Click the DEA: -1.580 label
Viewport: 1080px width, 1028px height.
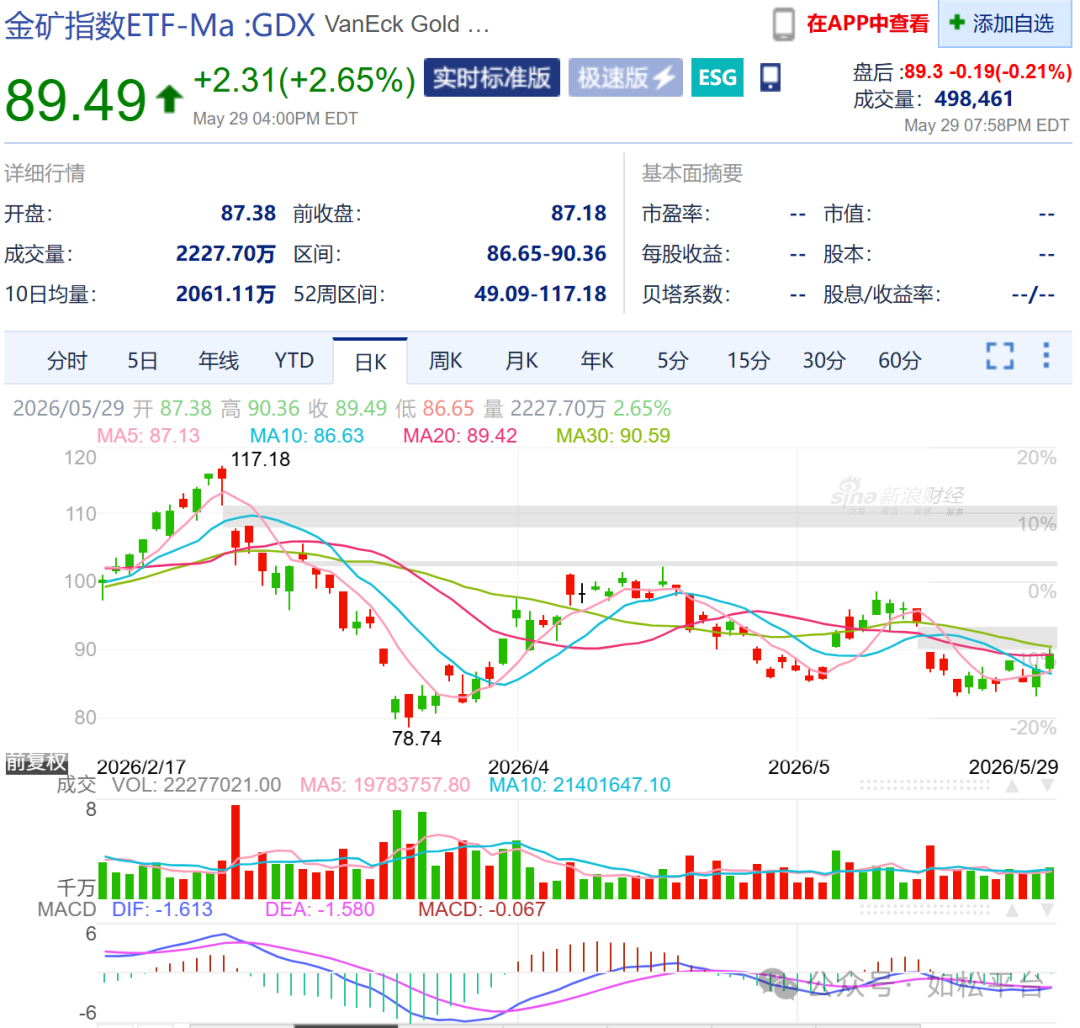[x=320, y=910]
